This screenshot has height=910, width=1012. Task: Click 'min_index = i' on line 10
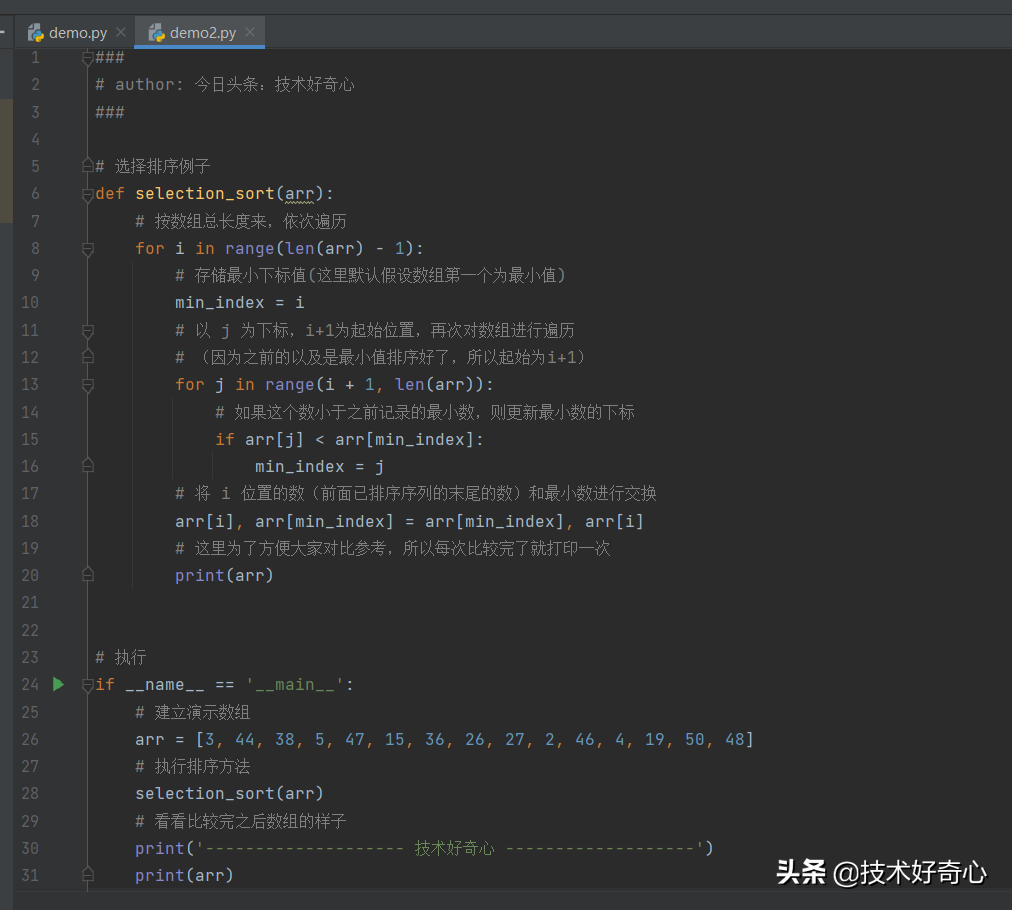tap(239, 303)
